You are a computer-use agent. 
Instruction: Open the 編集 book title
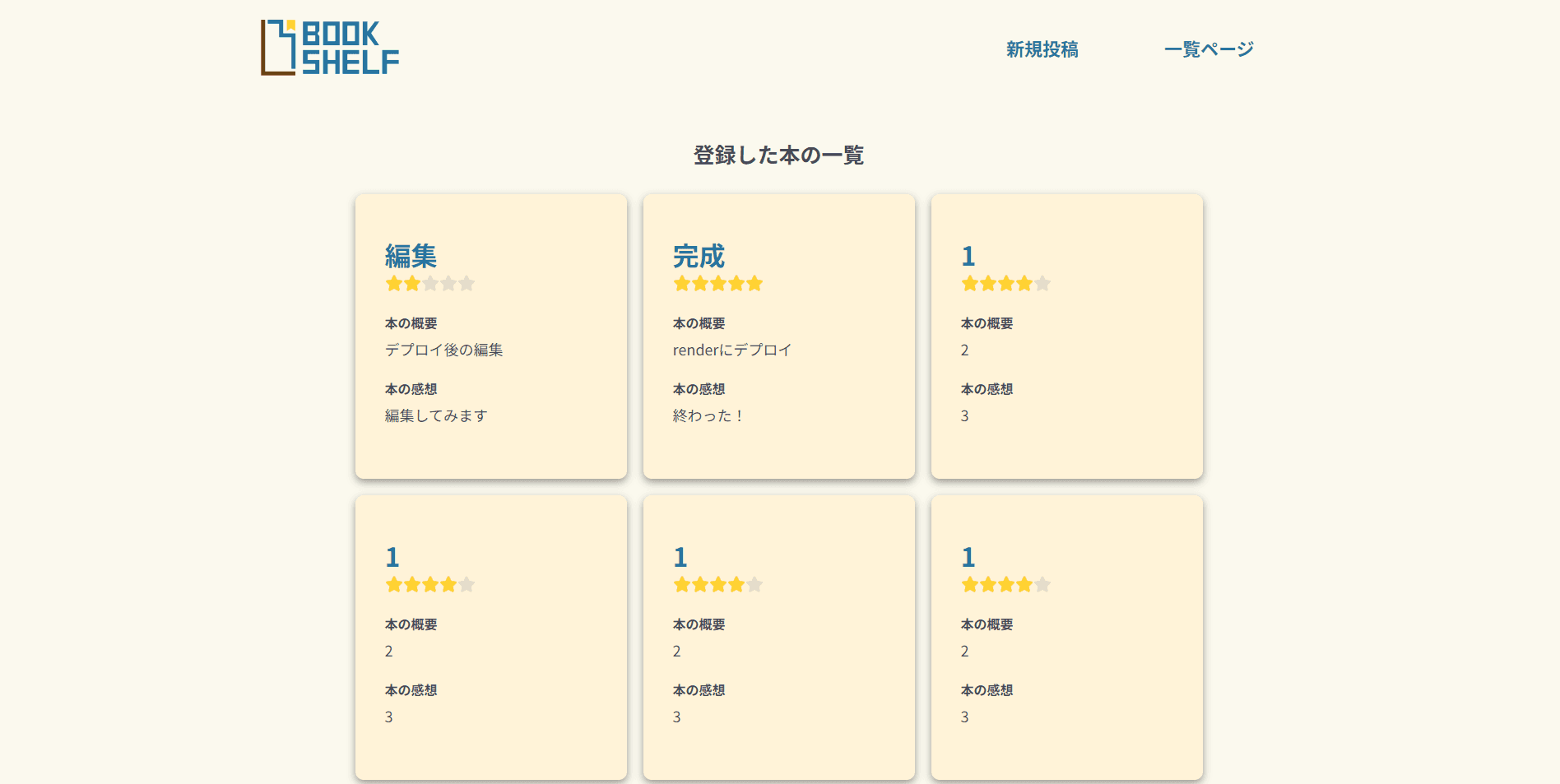tap(411, 256)
